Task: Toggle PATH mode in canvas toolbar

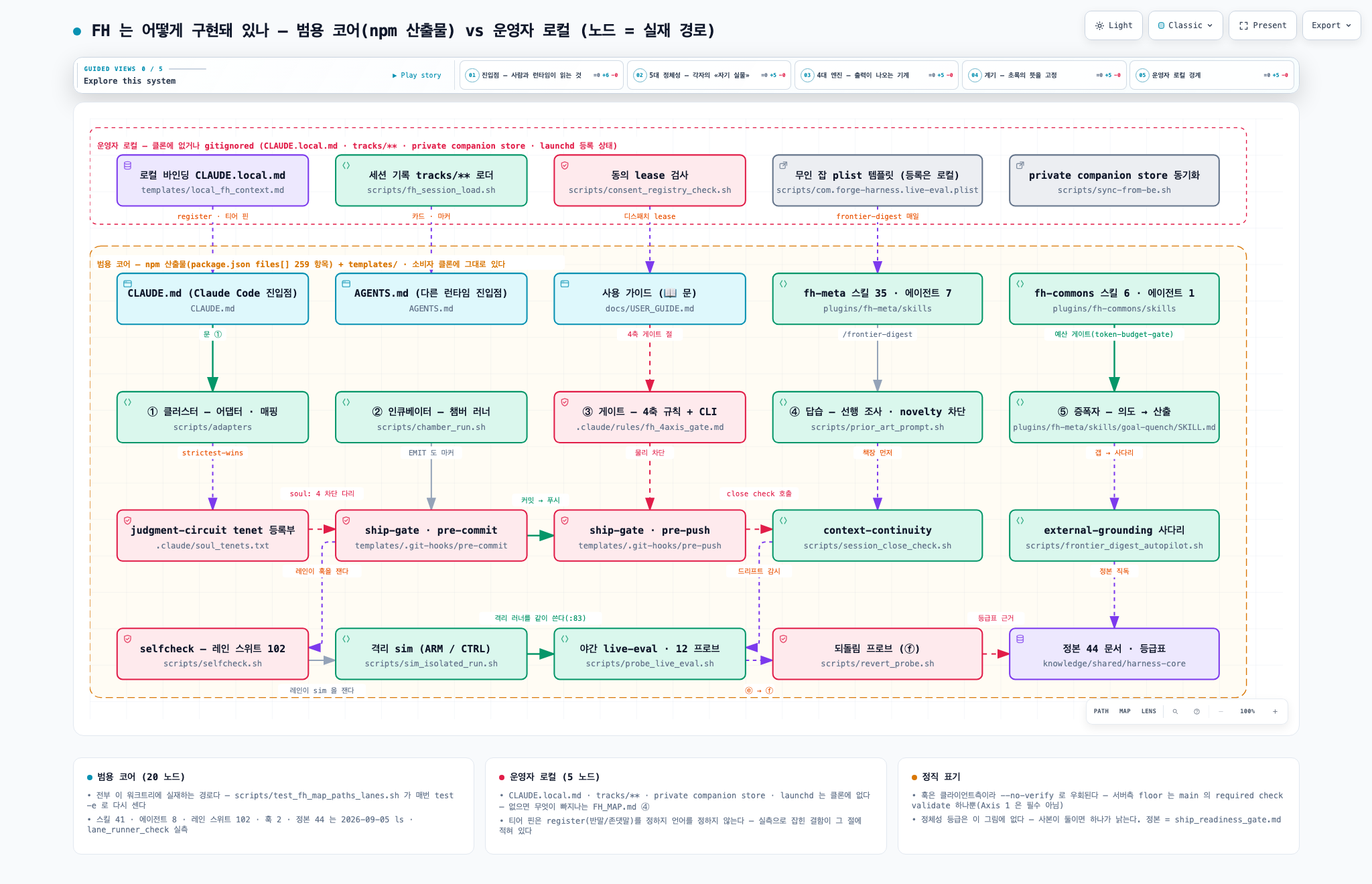Action: (x=1101, y=711)
